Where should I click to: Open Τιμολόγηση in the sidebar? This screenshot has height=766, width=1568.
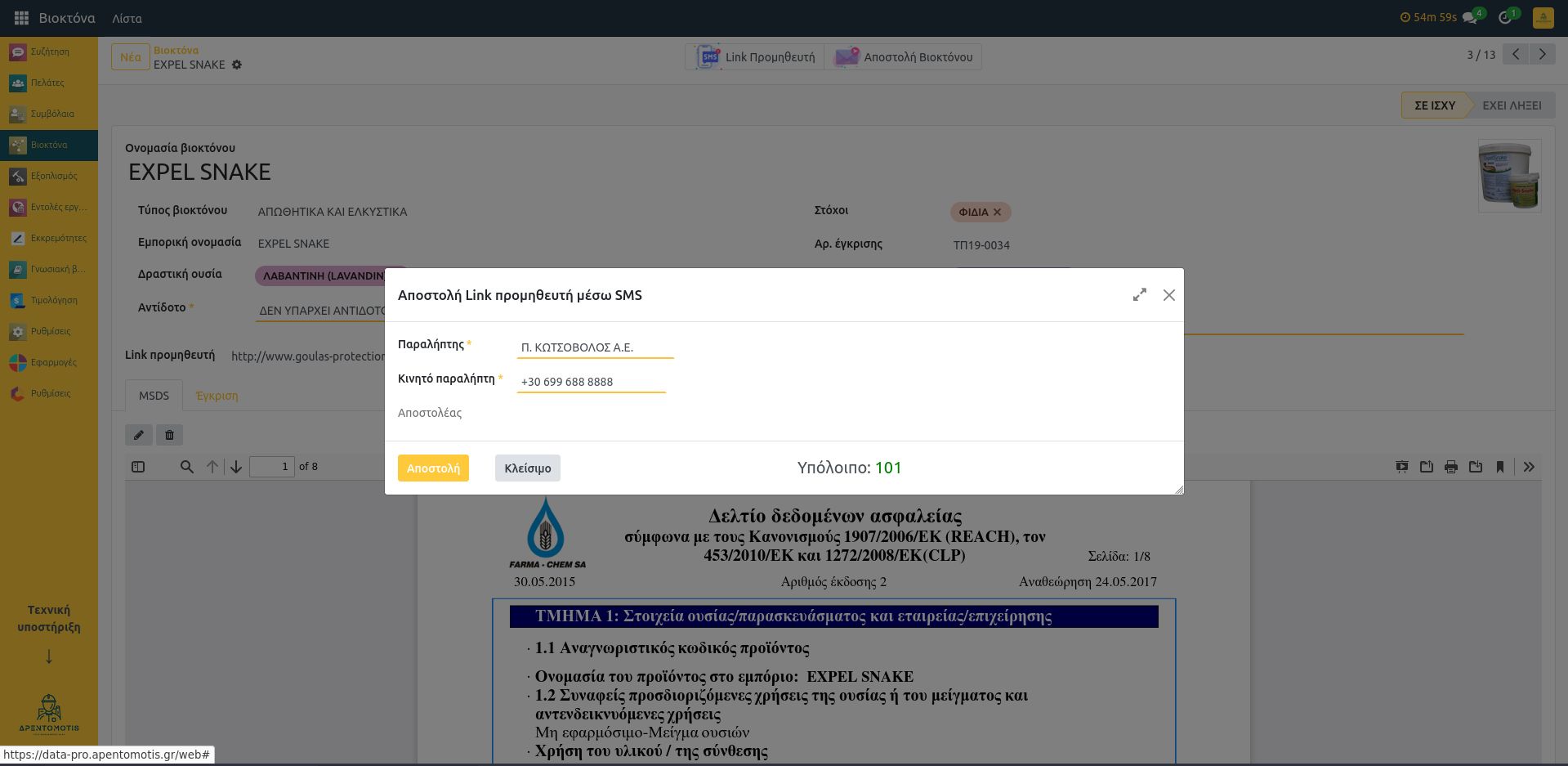tap(49, 300)
